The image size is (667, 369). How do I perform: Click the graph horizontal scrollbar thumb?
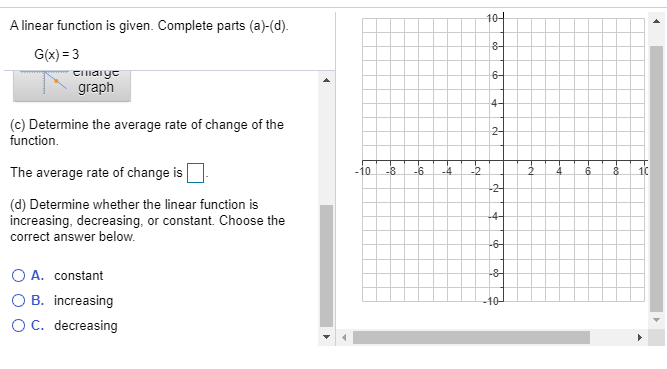coord(471,338)
